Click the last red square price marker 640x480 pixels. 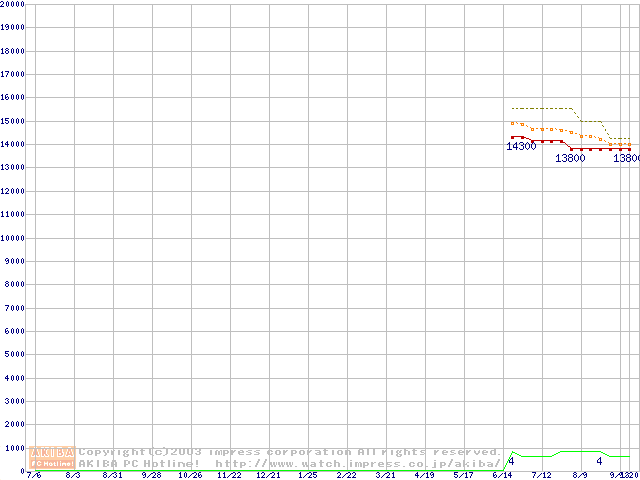629,149
